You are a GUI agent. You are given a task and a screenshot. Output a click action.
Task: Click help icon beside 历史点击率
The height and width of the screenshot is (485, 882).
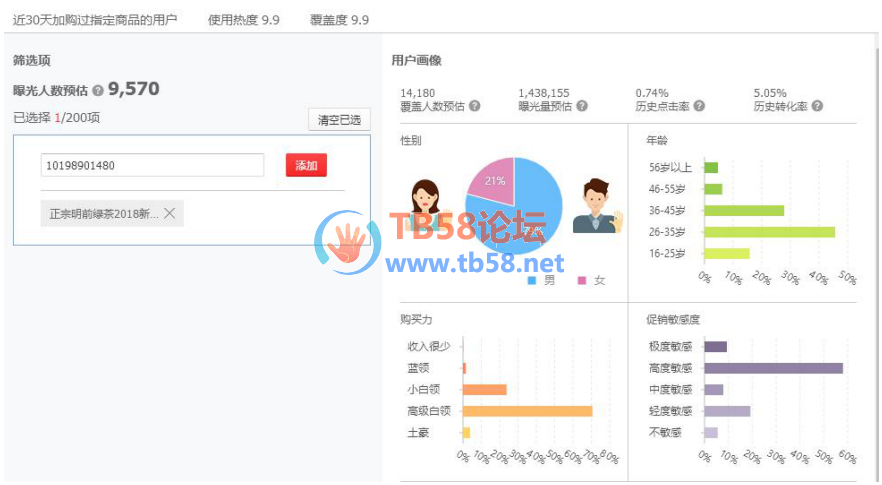coord(699,106)
